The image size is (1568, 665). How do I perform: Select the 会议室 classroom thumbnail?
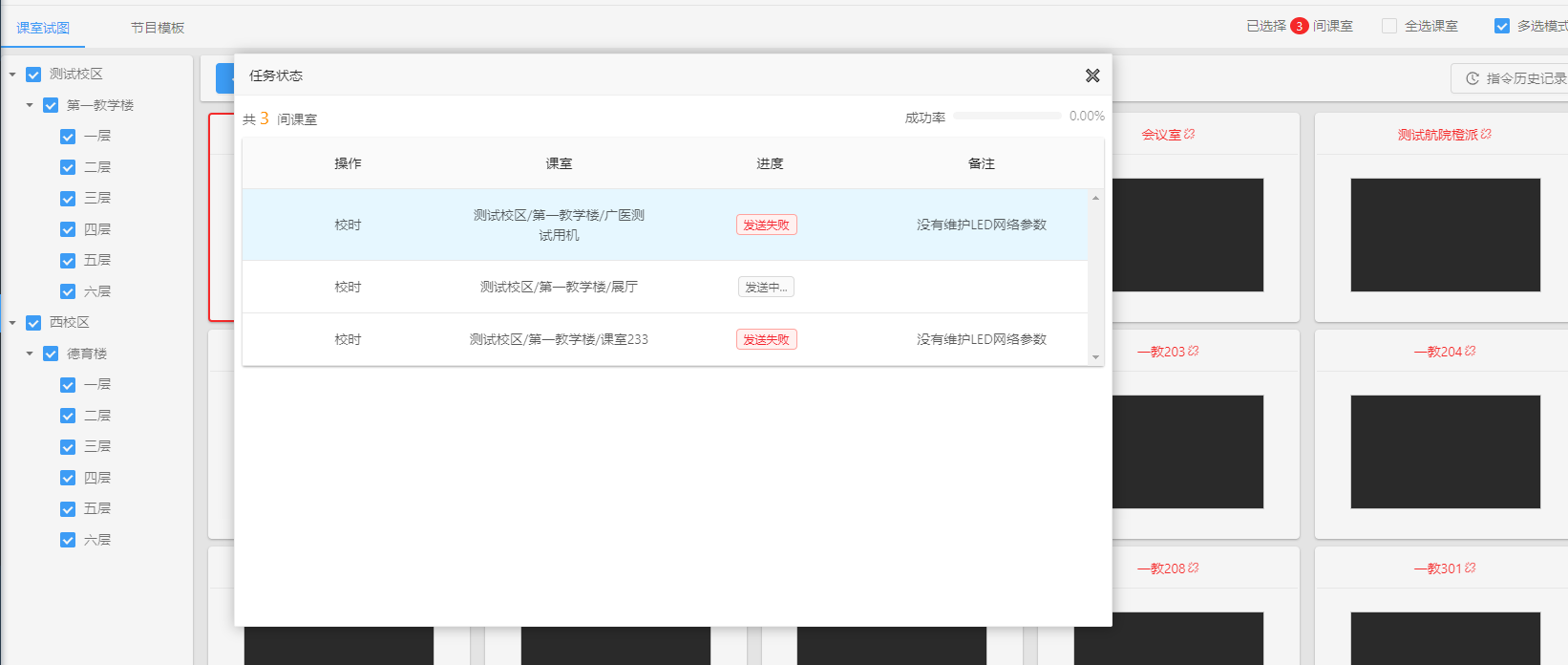click(x=1187, y=235)
